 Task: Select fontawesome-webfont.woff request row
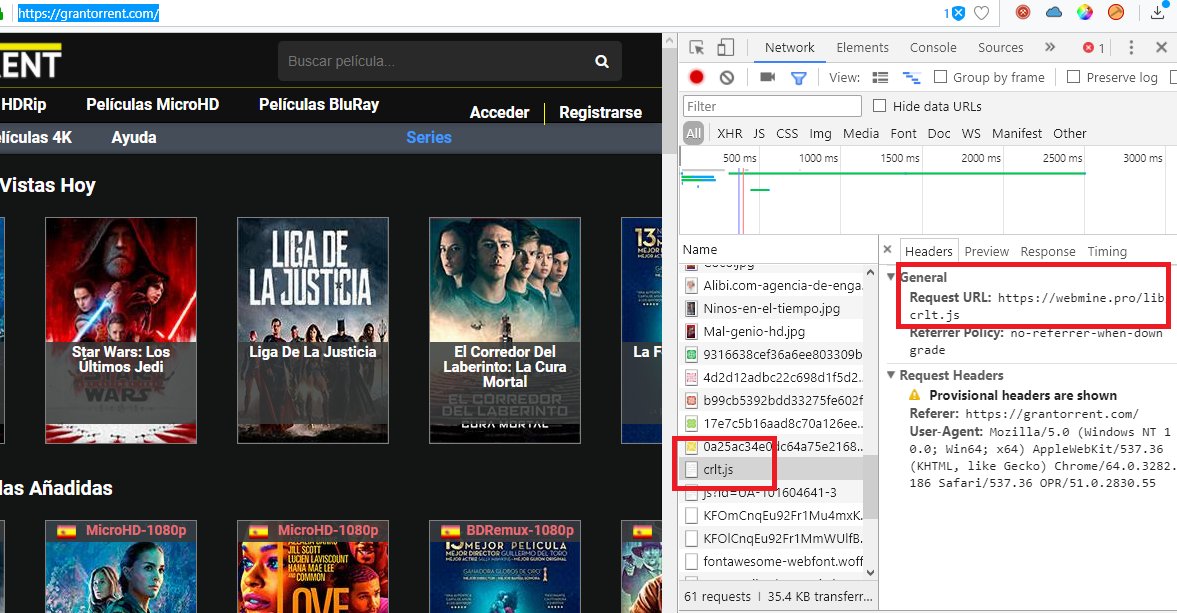point(773,561)
